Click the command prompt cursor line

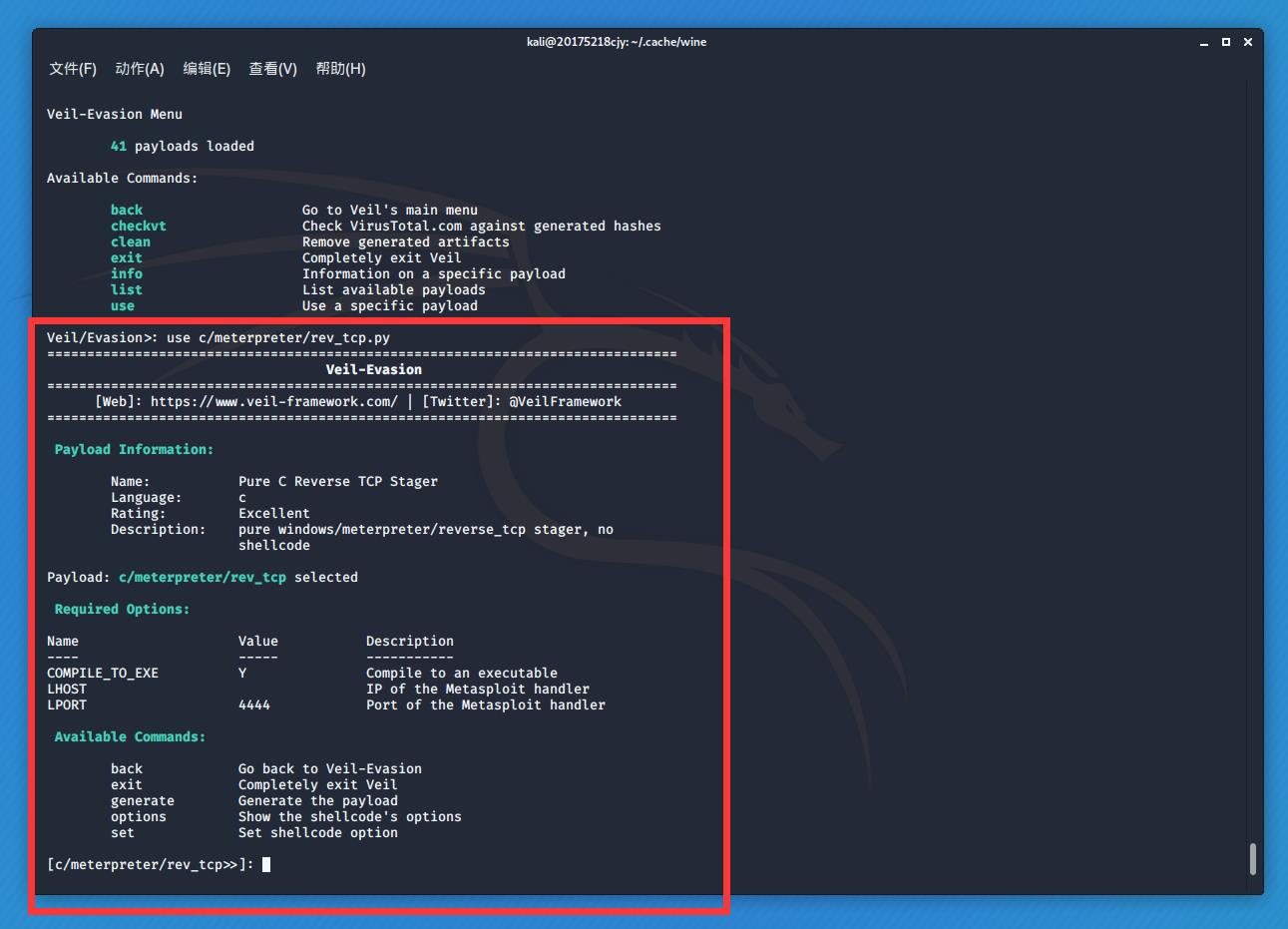pyautogui.click(x=159, y=864)
